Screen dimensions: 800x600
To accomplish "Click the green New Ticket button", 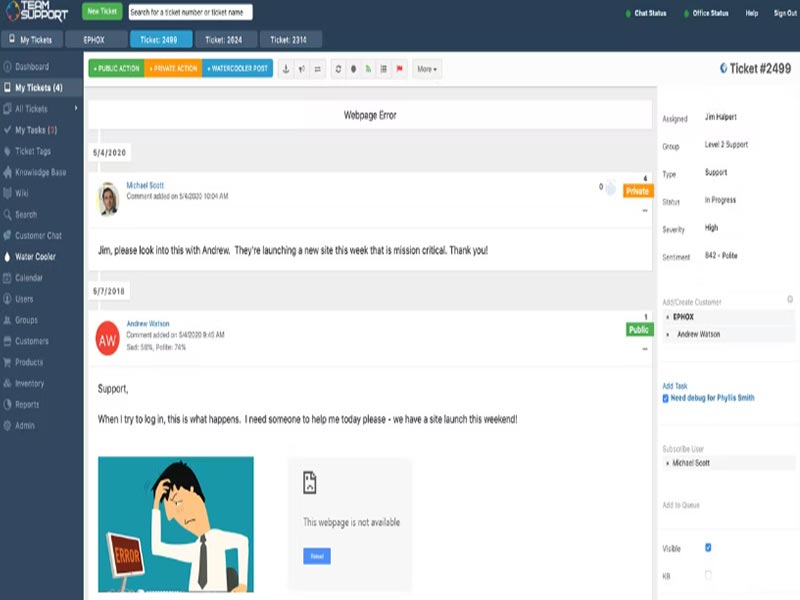I will click(100, 11).
